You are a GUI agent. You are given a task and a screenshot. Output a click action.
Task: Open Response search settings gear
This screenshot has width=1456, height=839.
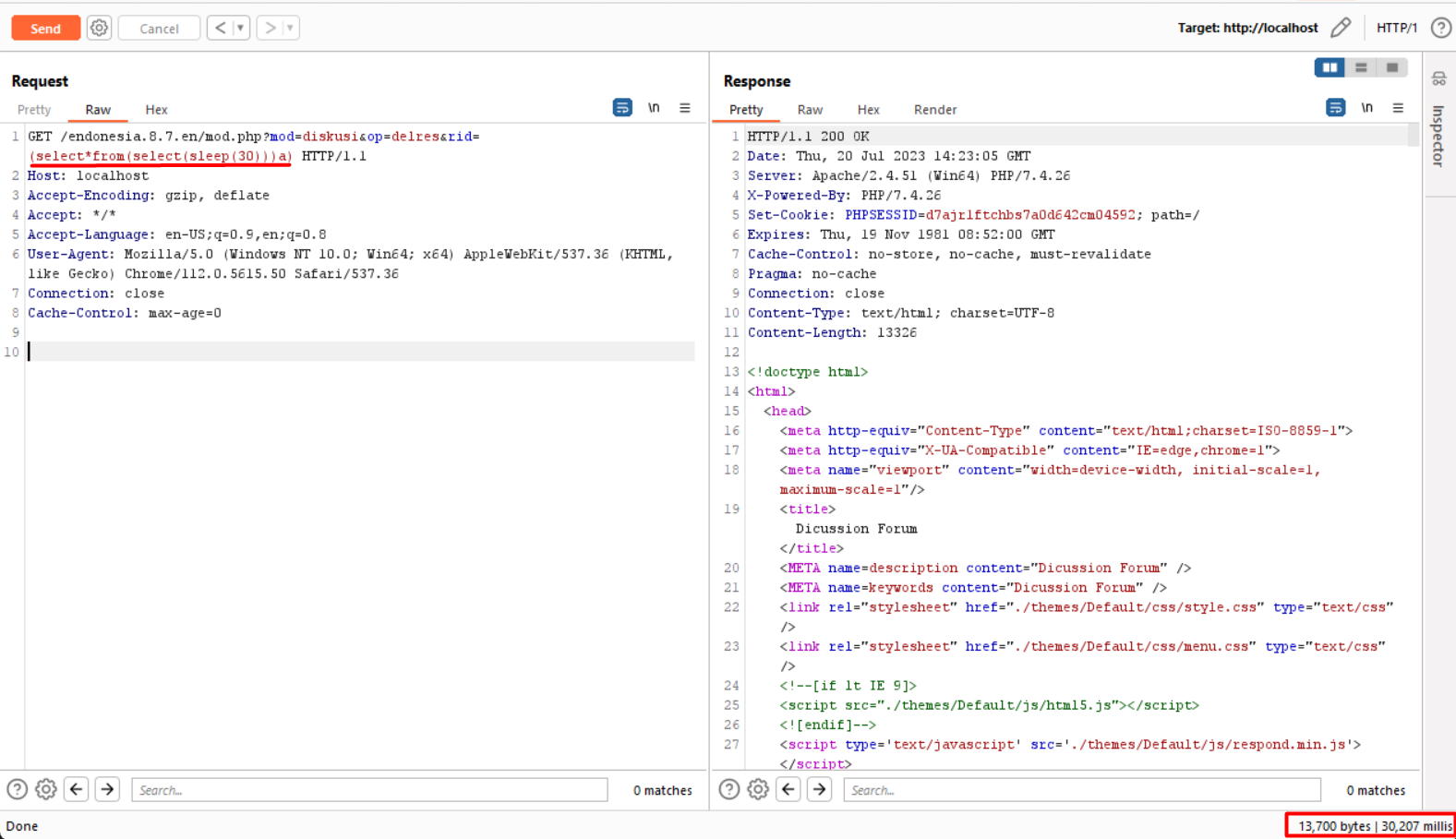click(758, 789)
